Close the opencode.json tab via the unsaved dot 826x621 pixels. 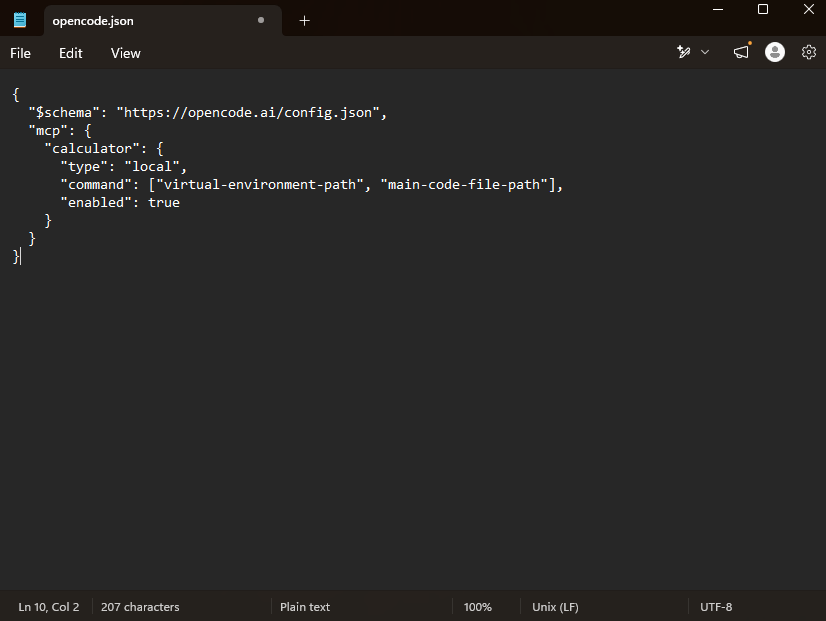pyautogui.click(x=261, y=21)
